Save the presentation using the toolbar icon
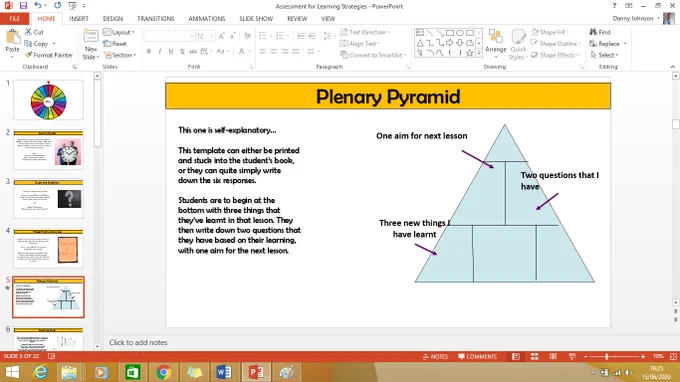The height and width of the screenshot is (382, 680). point(23,6)
